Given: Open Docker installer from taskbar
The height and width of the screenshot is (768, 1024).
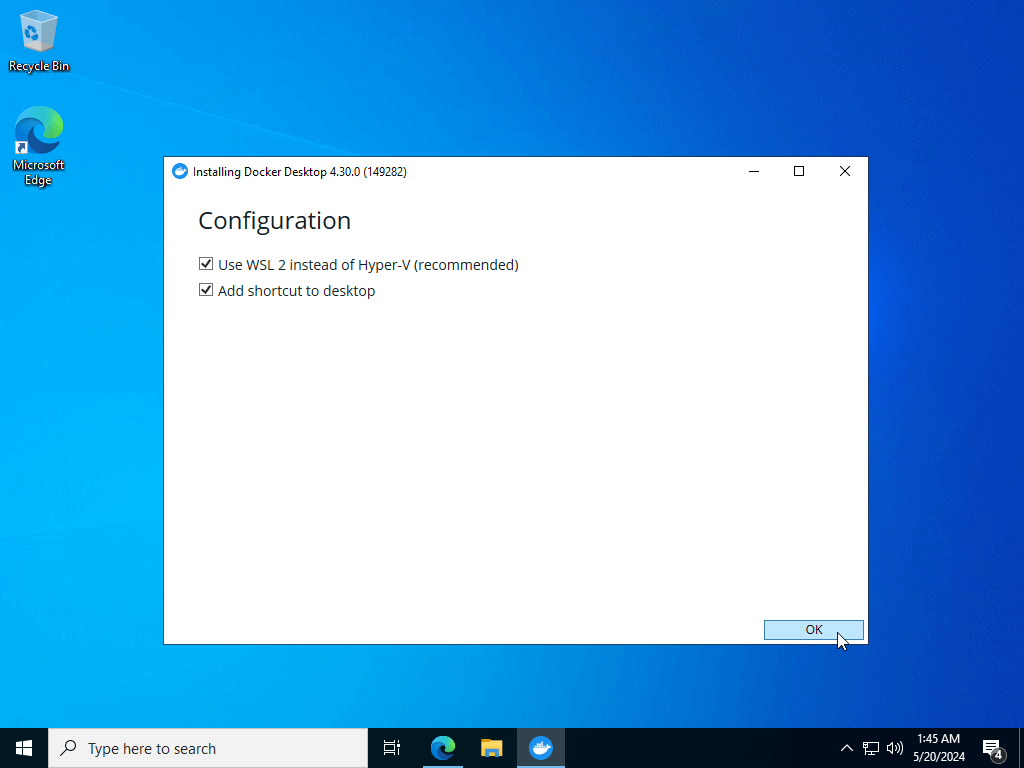Looking at the screenshot, I should (541, 748).
